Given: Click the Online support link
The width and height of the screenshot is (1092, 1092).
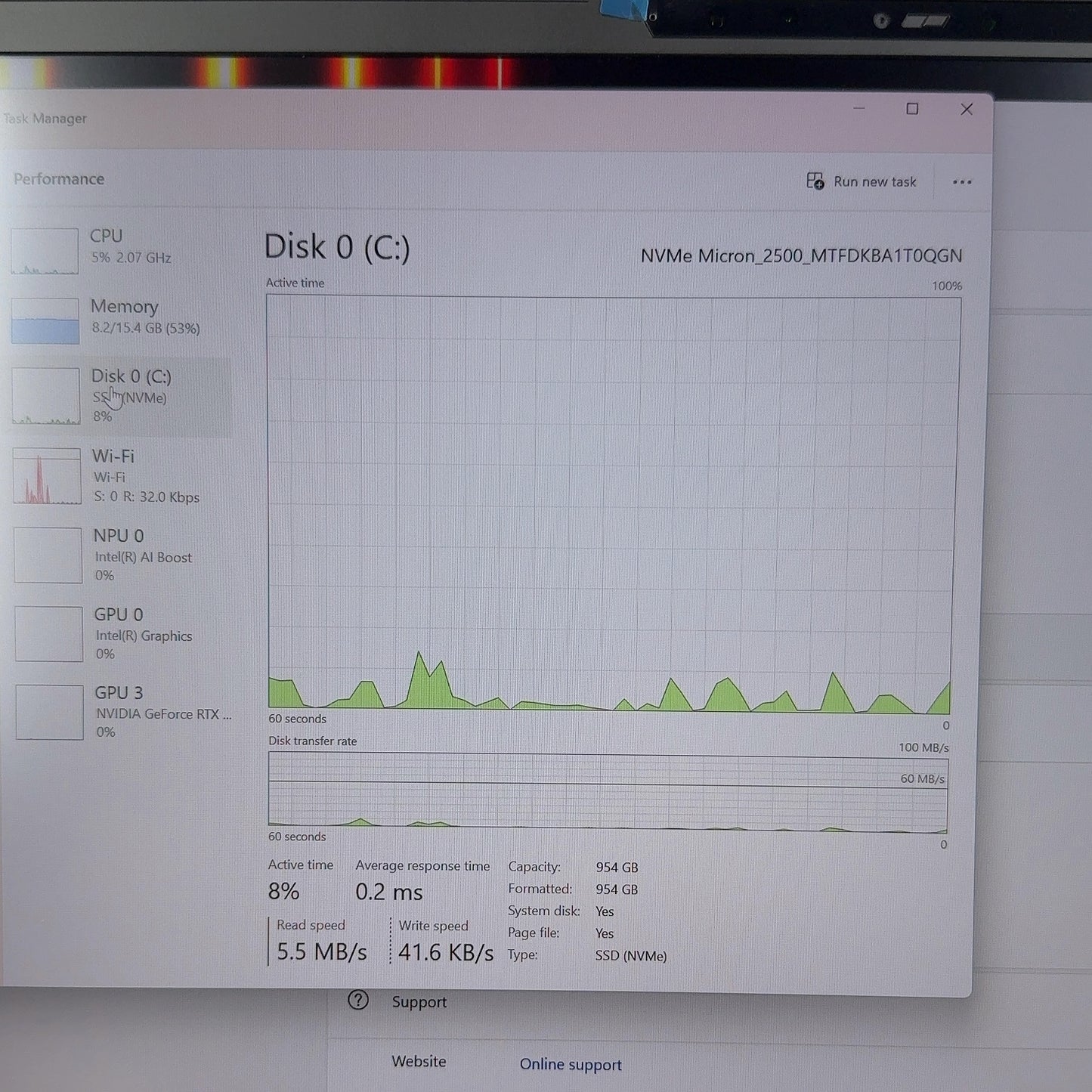Looking at the screenshot, I should pos(571,1064).
